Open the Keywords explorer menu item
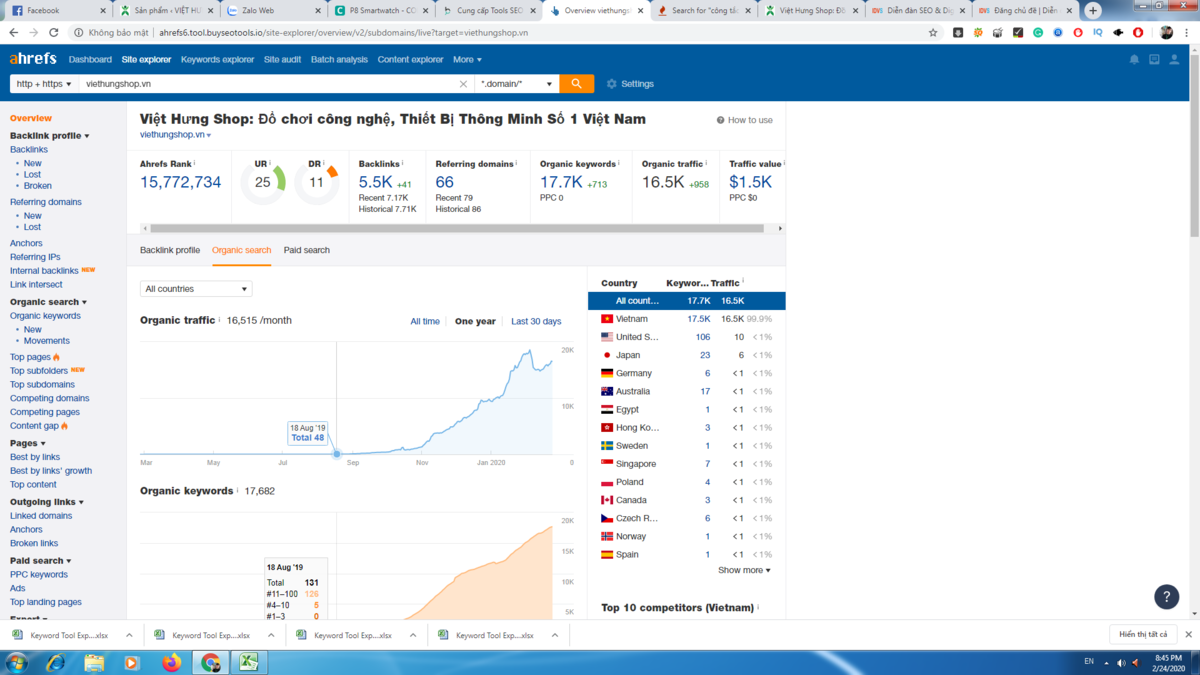Image resolution: width=1200 pixels, height=675 pixels. click(217, 60)
